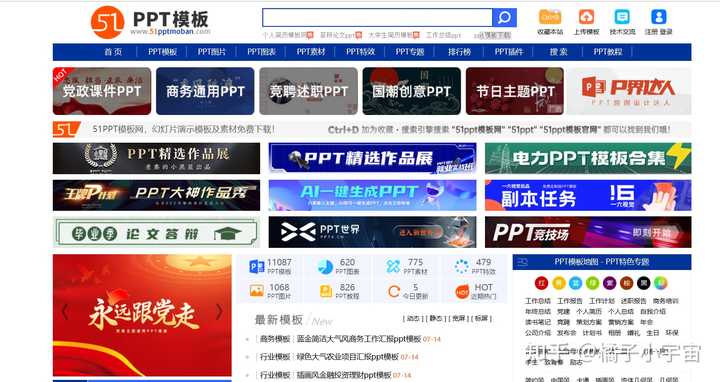Click the 51 PPT模板 site logo
This screenshot has height=382, width=720.
point(150,22)
